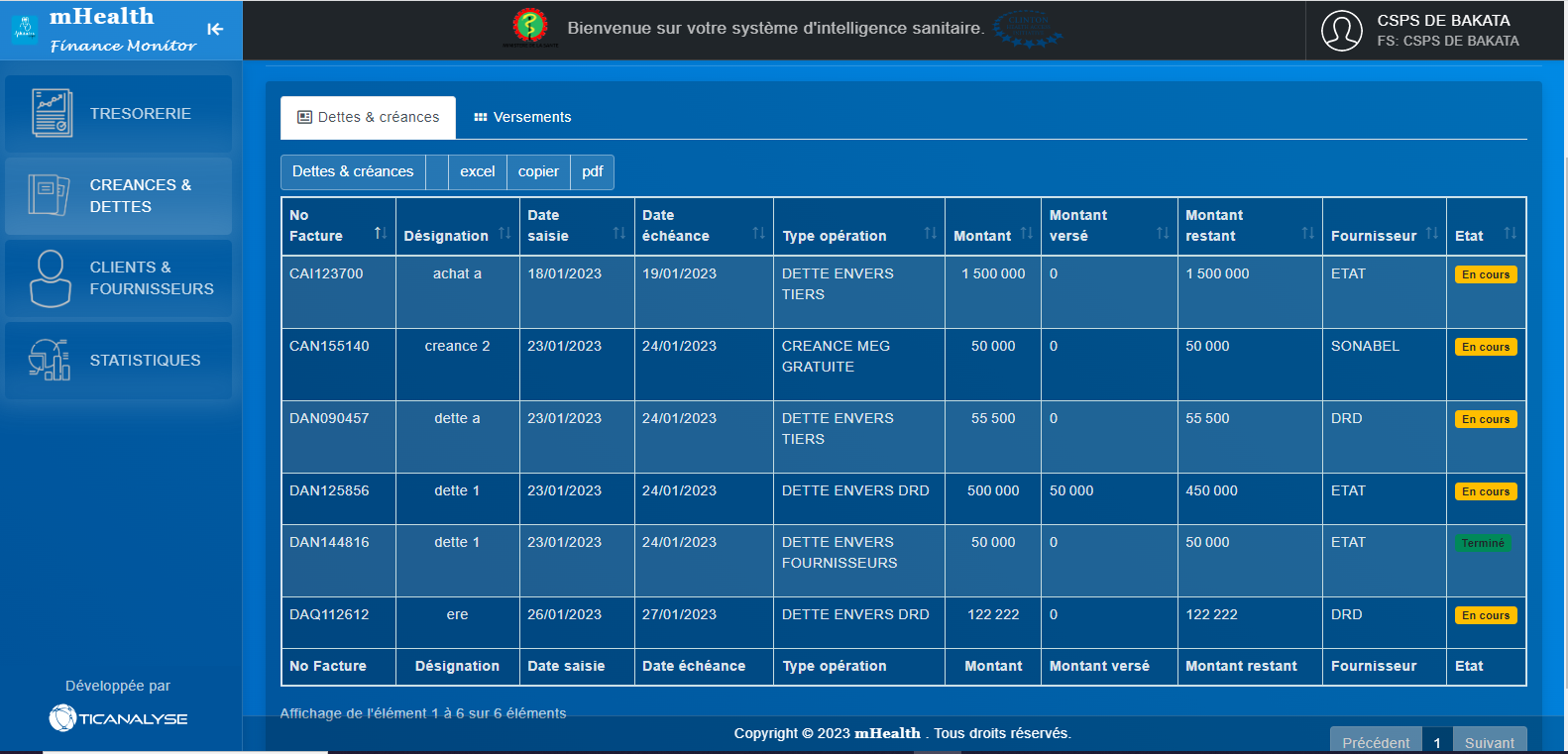This screenshot has height=754, width=1568.
Task: Click the health ministry emblem in header
Action: pyautogui.click(x=530, y=27)
